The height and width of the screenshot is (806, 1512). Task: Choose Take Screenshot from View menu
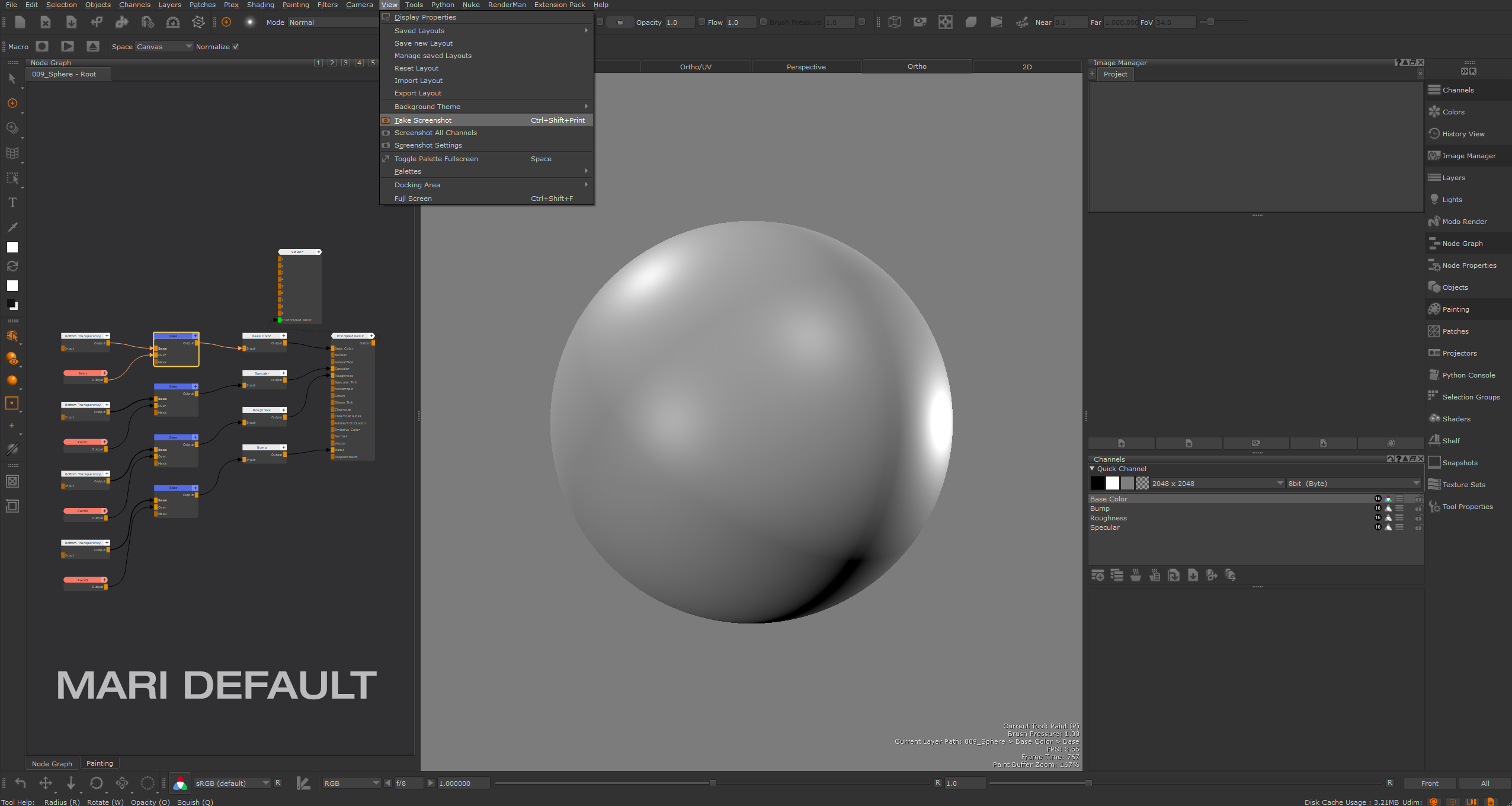(423, 120)
